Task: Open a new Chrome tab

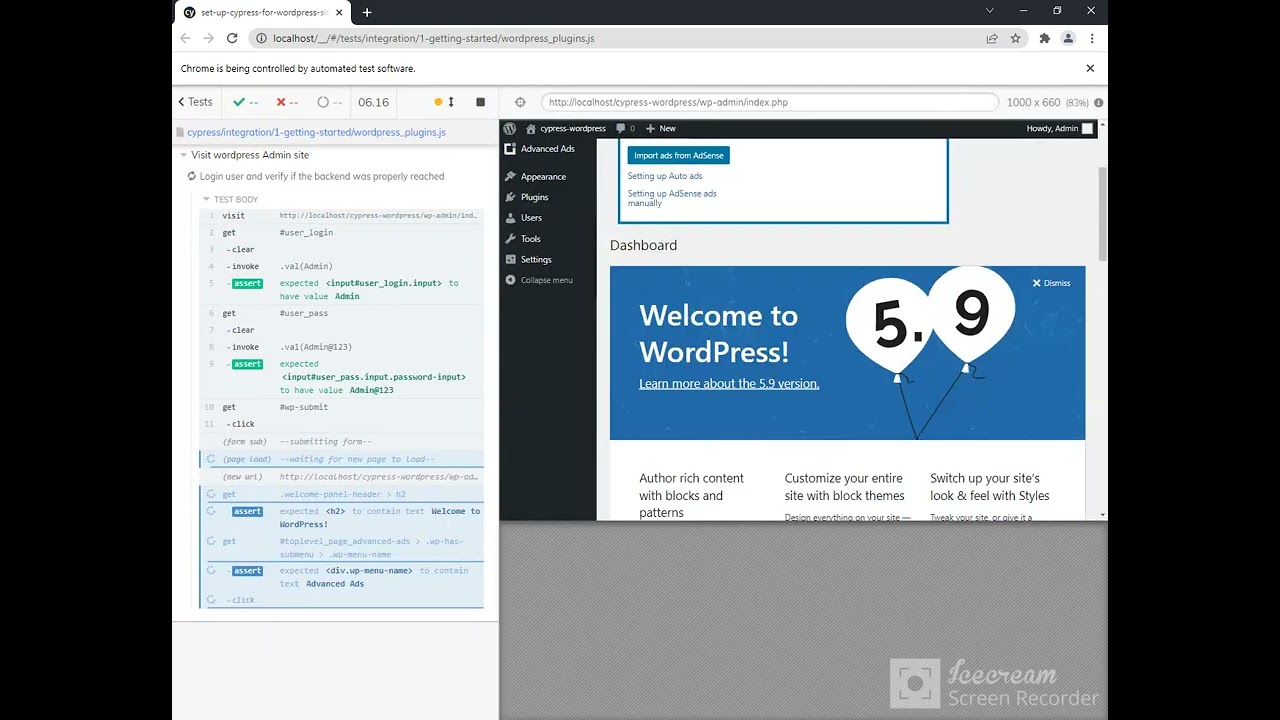Action: (367, 12)
